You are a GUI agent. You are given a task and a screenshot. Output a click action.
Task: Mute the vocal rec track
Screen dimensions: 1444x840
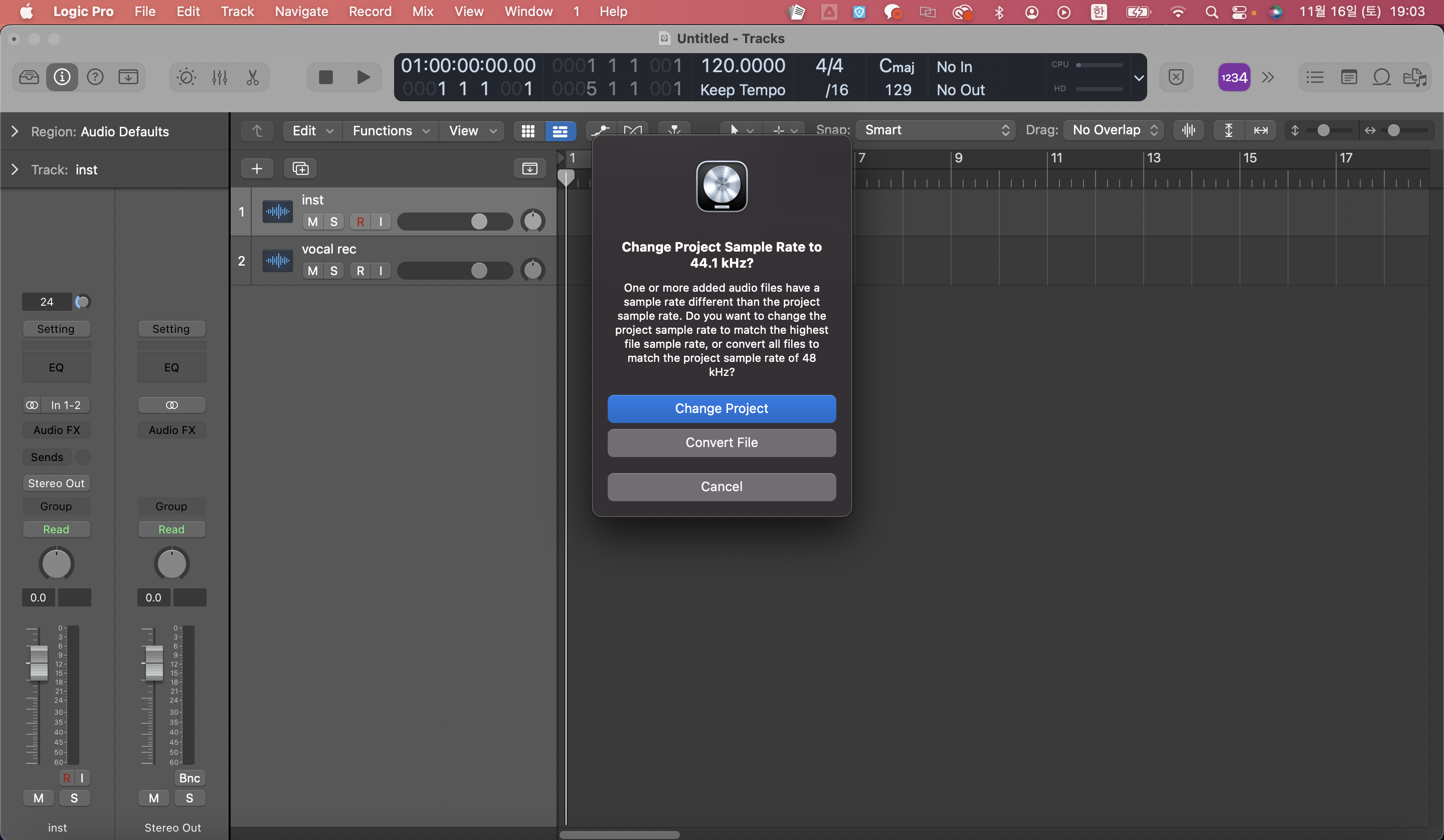[x=313, y=271]
